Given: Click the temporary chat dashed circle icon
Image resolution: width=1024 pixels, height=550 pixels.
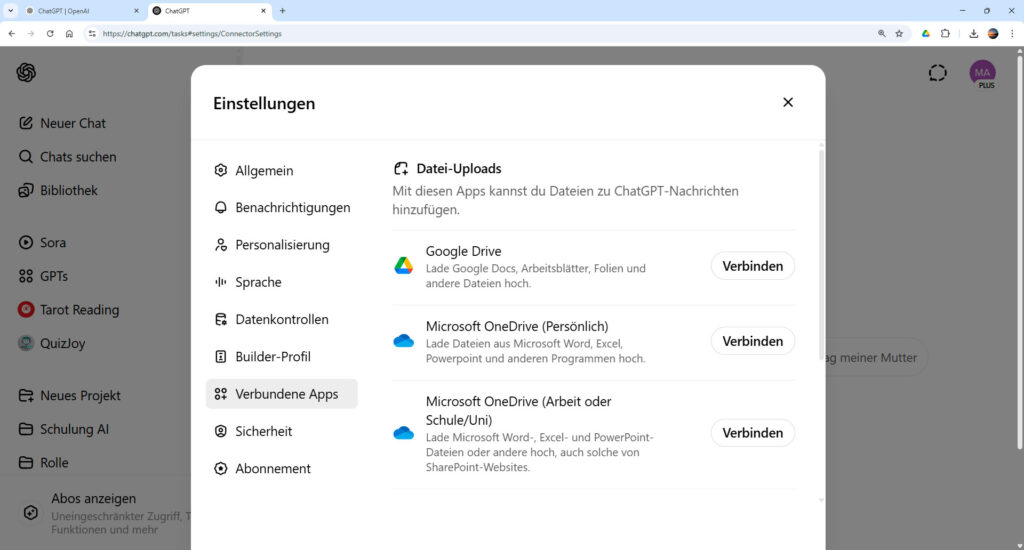Looking at the screenshot, I should 937,73.
